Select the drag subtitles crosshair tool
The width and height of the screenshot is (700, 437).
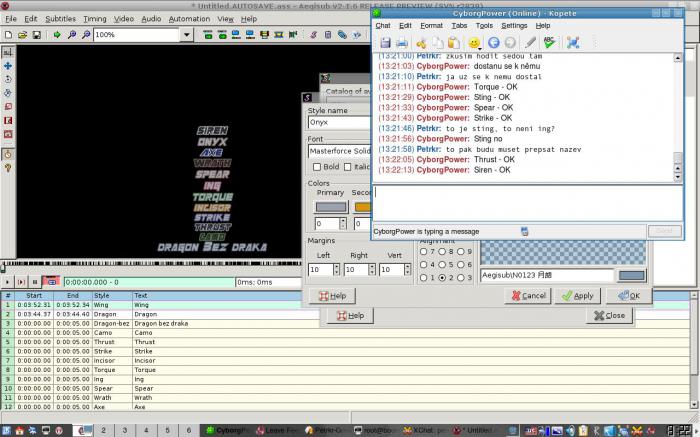(x=8, y=66)
